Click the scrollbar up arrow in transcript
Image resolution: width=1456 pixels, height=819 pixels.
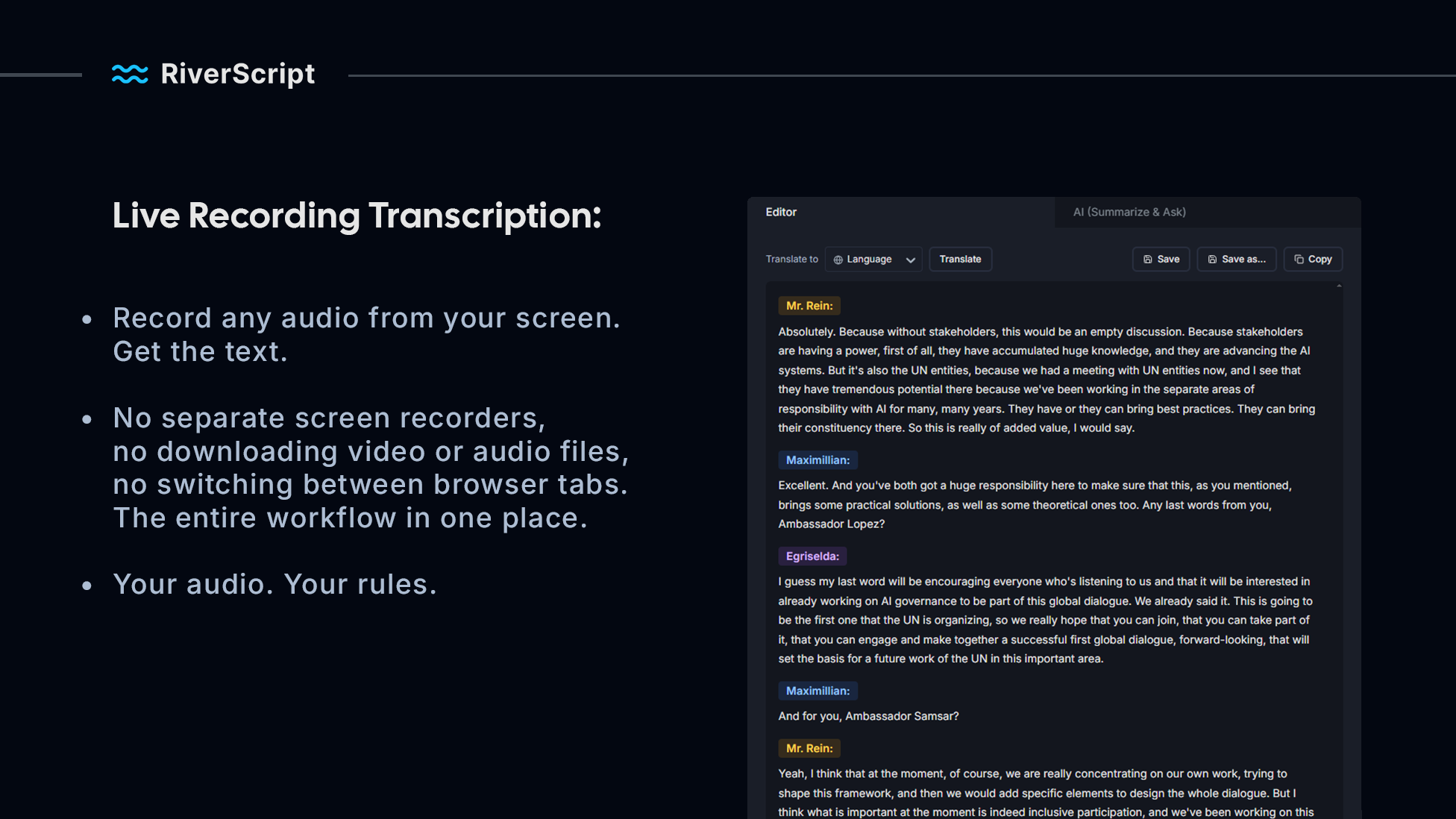tap(1339, 286)
